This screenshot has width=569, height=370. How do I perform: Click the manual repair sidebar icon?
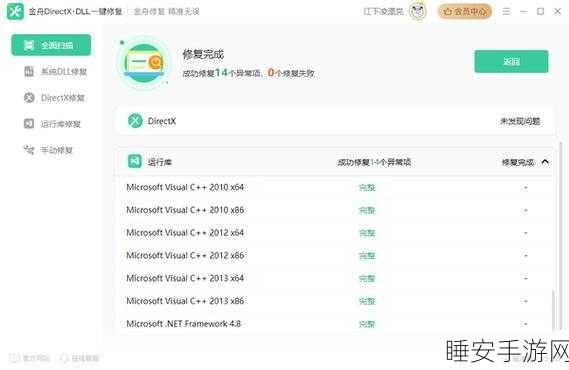tap(29, 149)
